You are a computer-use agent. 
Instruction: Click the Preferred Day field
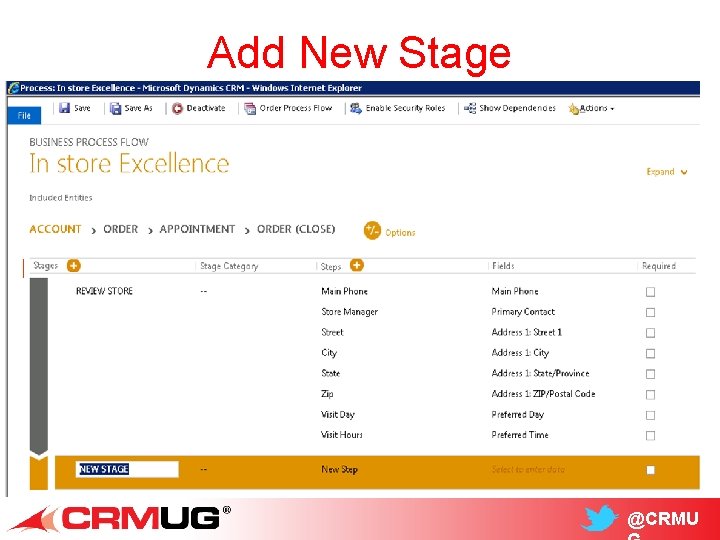[518, 415]
